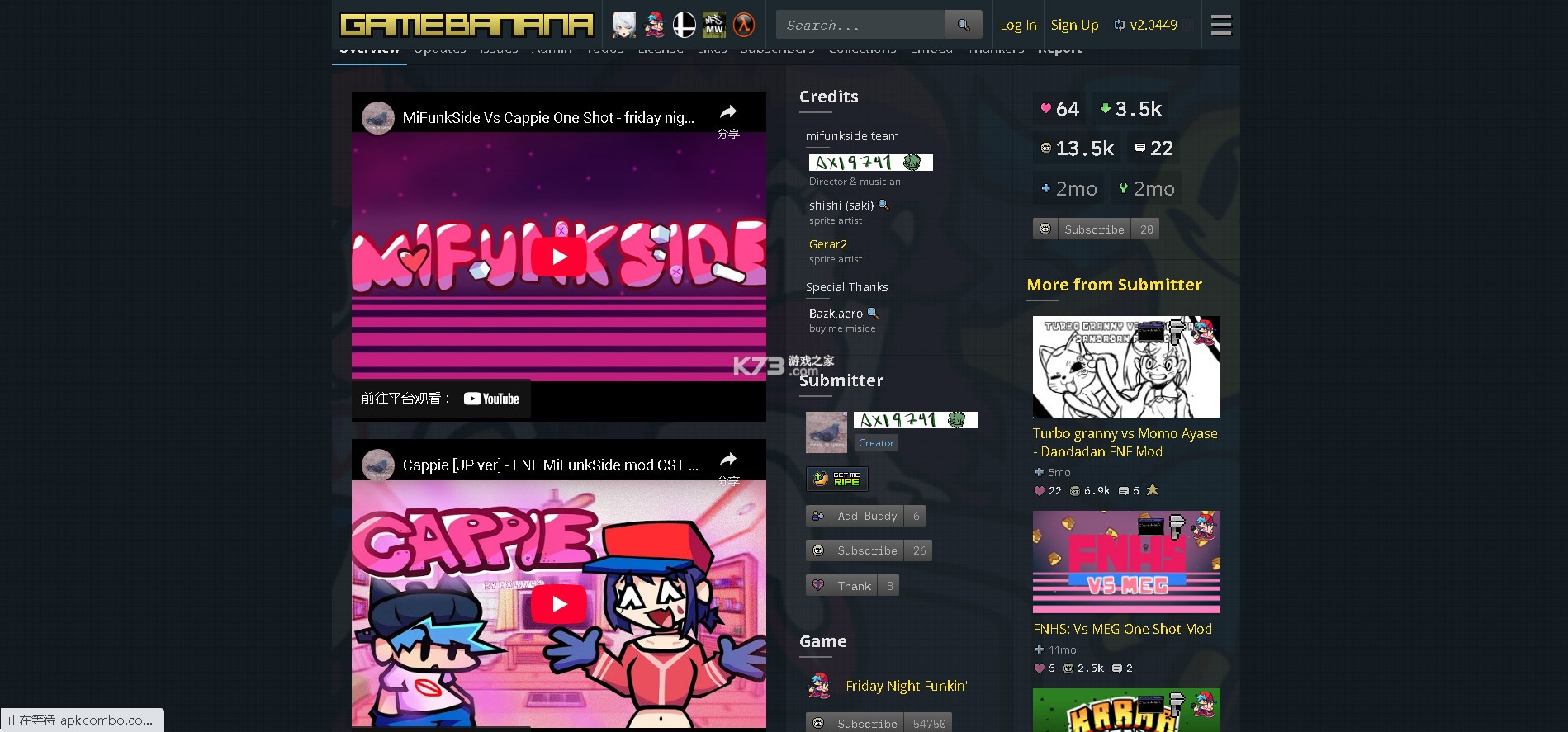Subscribe to submitter with 26 subscribers
This screenshot has width=1568, height=732.
[x=869, y=550]
